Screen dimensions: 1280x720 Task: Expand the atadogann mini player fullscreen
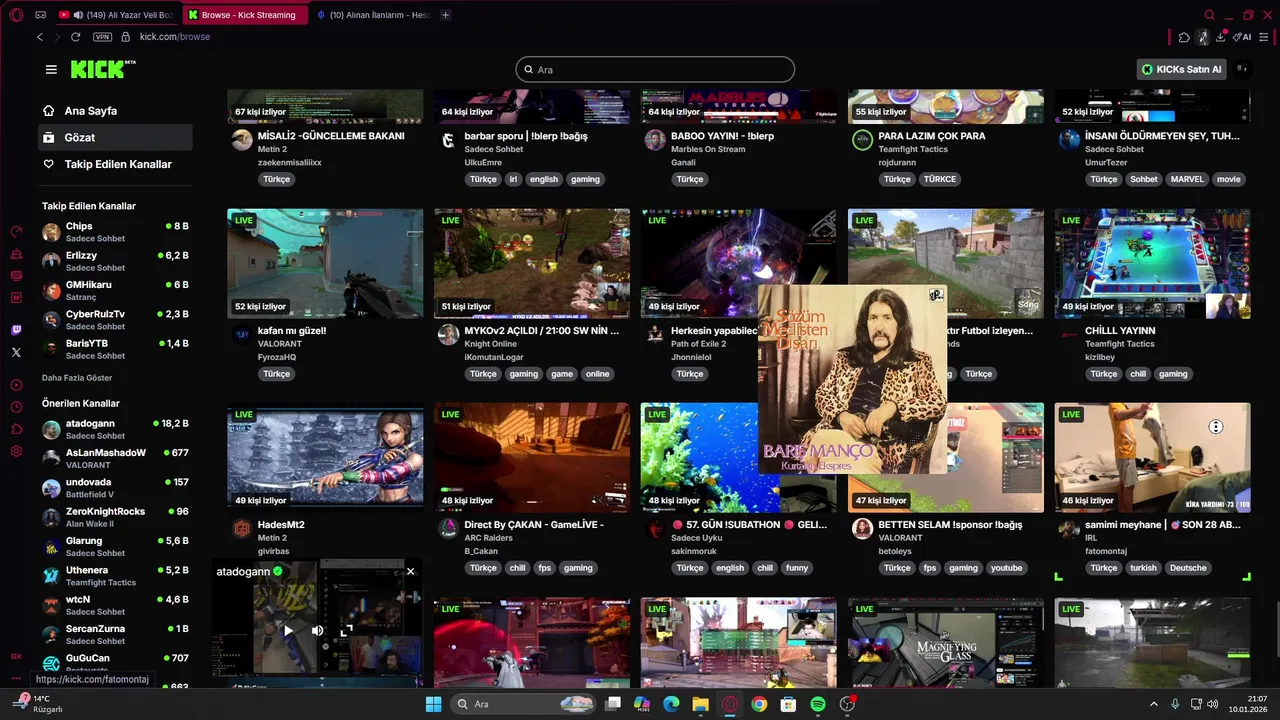coord(346,630)
